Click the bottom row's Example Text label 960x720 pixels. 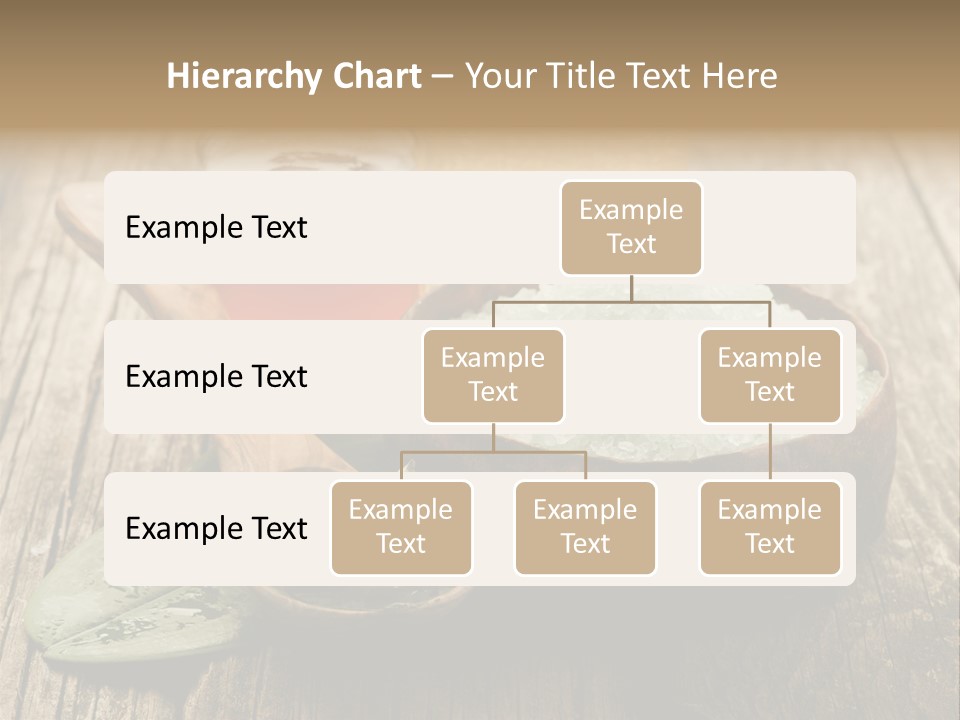[x=216, y=528]
